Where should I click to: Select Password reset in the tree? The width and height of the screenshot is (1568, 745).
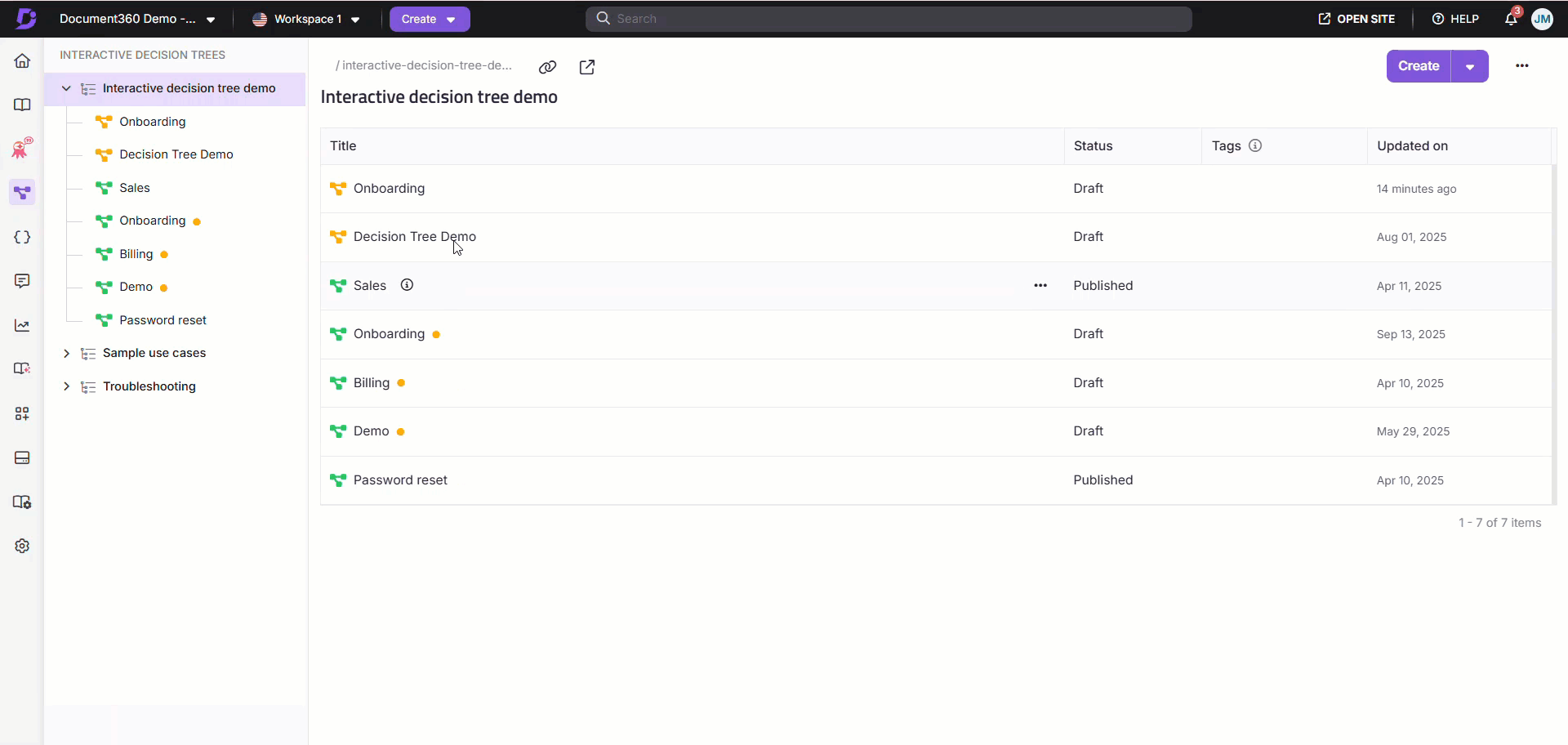[163, 320]
